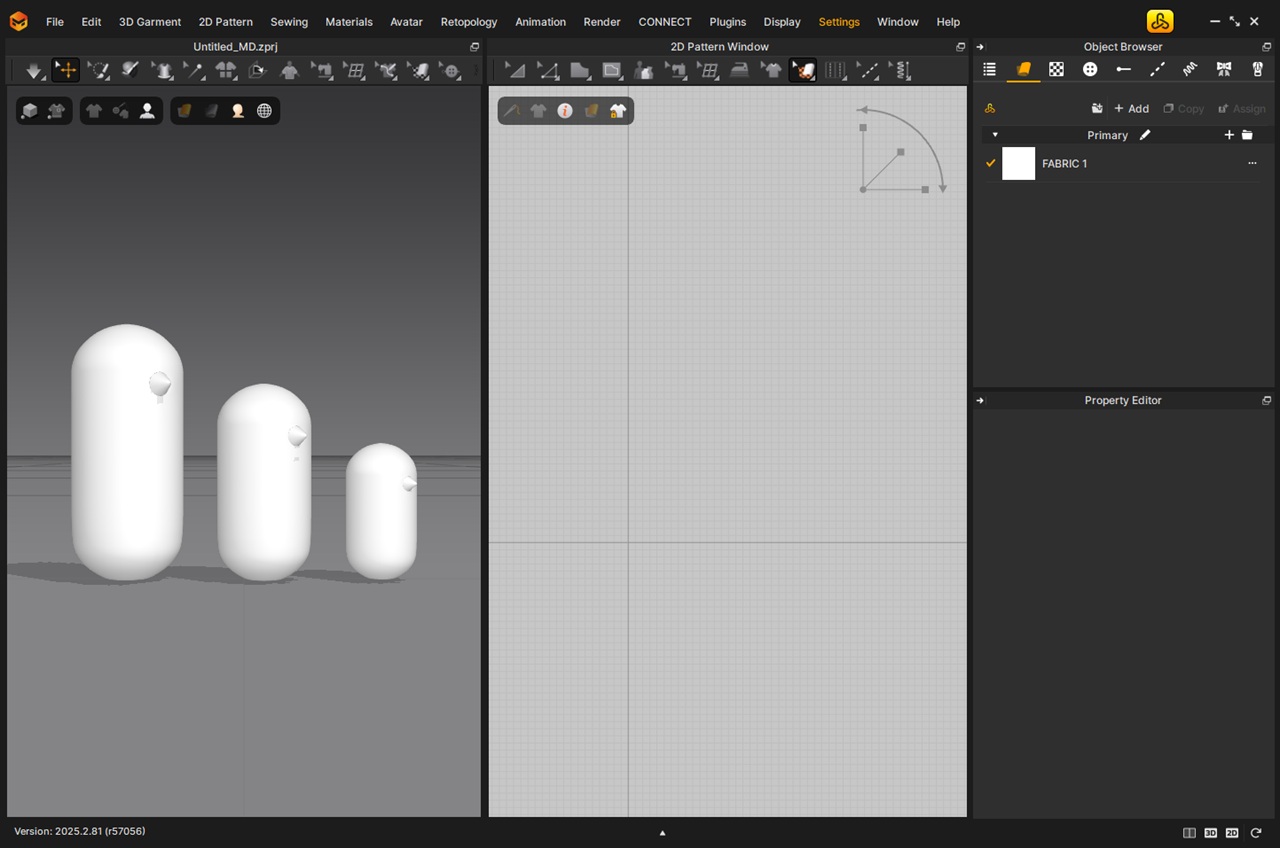
Task: Collapse the Primary fabric group
Action: point(995,135)
